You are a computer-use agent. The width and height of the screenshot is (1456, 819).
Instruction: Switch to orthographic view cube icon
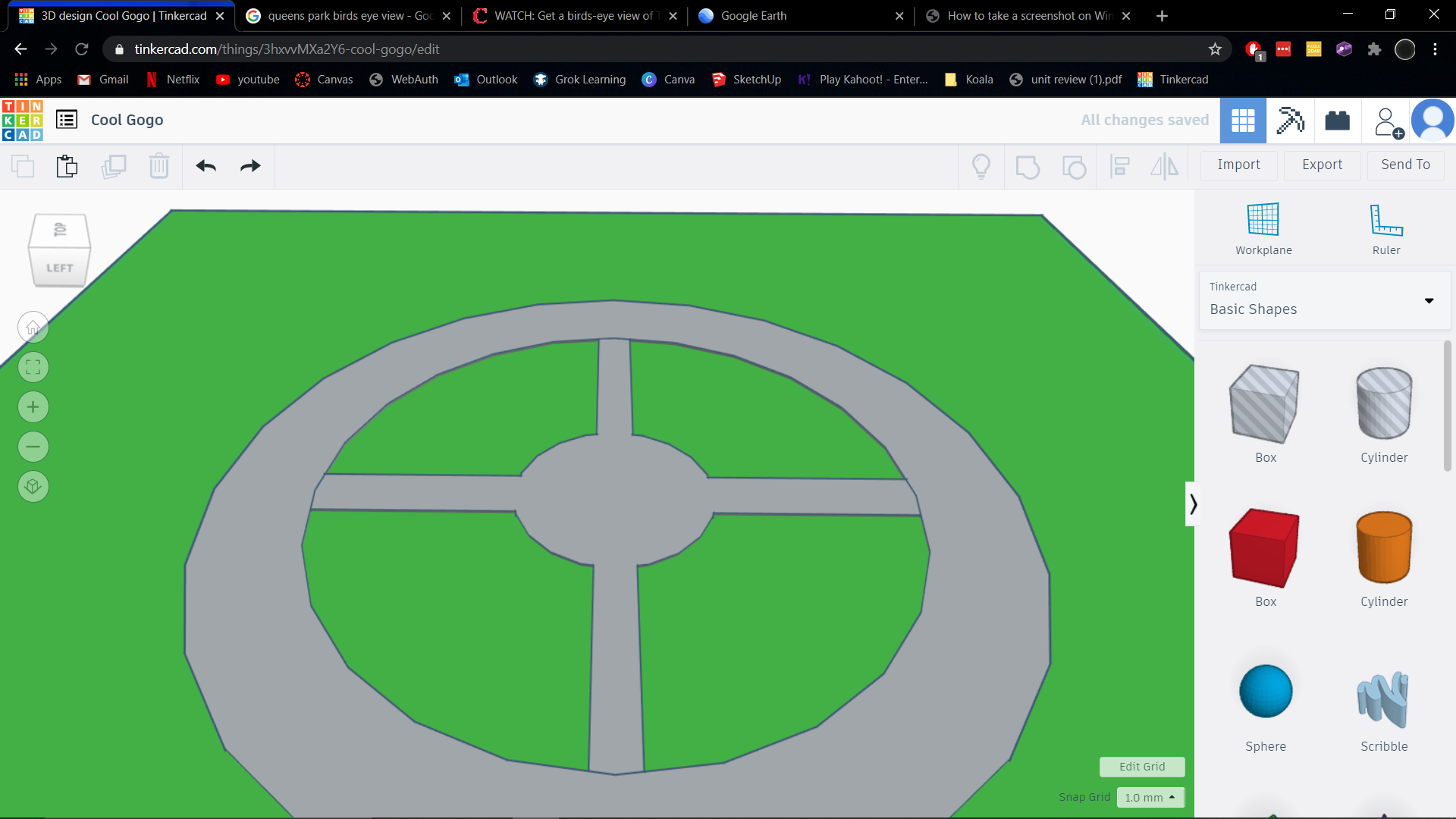tap(33, 486)
